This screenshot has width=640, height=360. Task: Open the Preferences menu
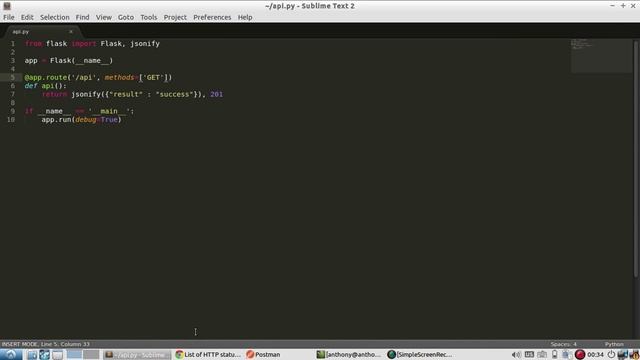[x=212, y=17]
